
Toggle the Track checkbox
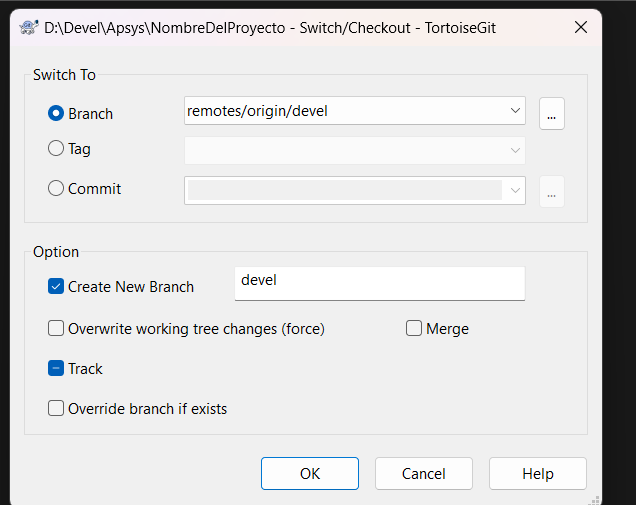[56, 369]
